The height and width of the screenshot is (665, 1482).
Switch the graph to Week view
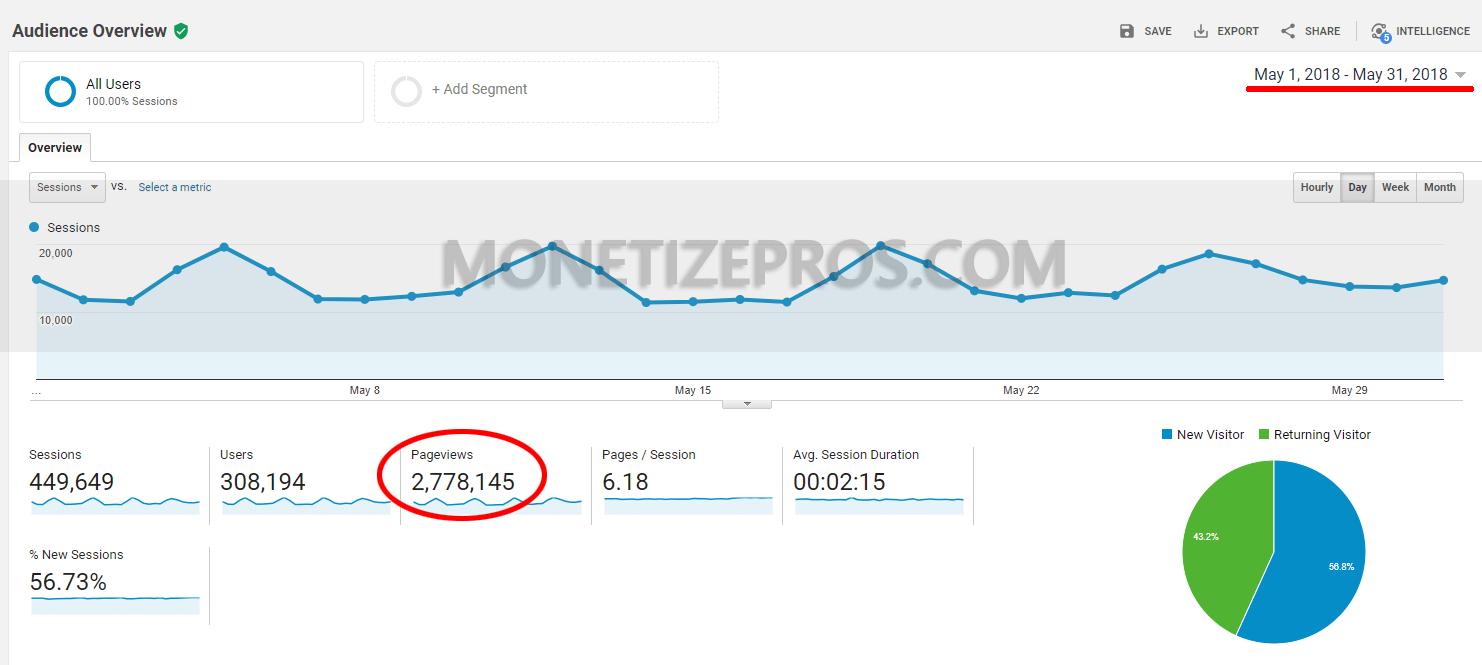(1395, 187)
